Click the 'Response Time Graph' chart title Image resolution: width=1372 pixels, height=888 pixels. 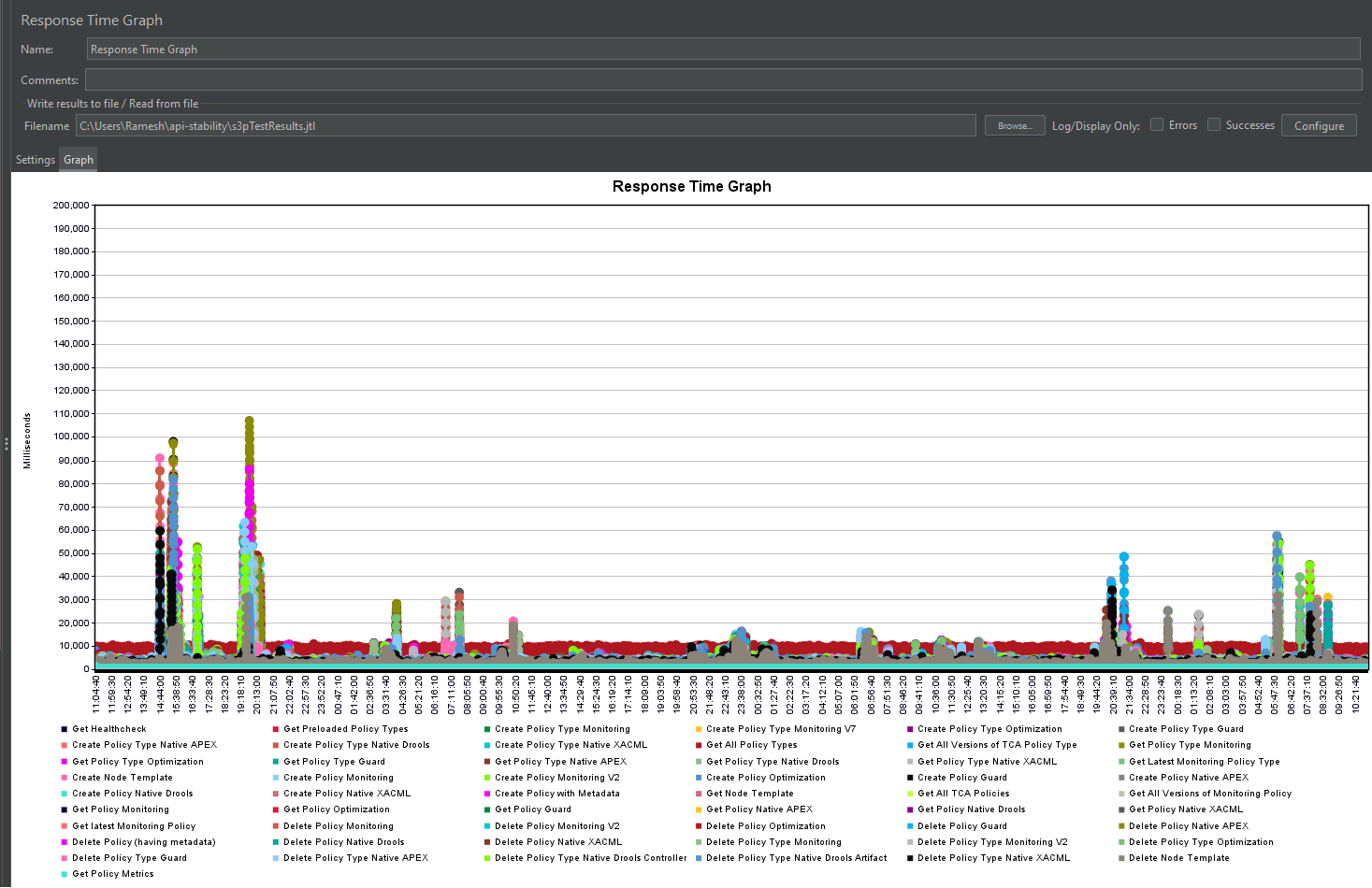(692, 187)
